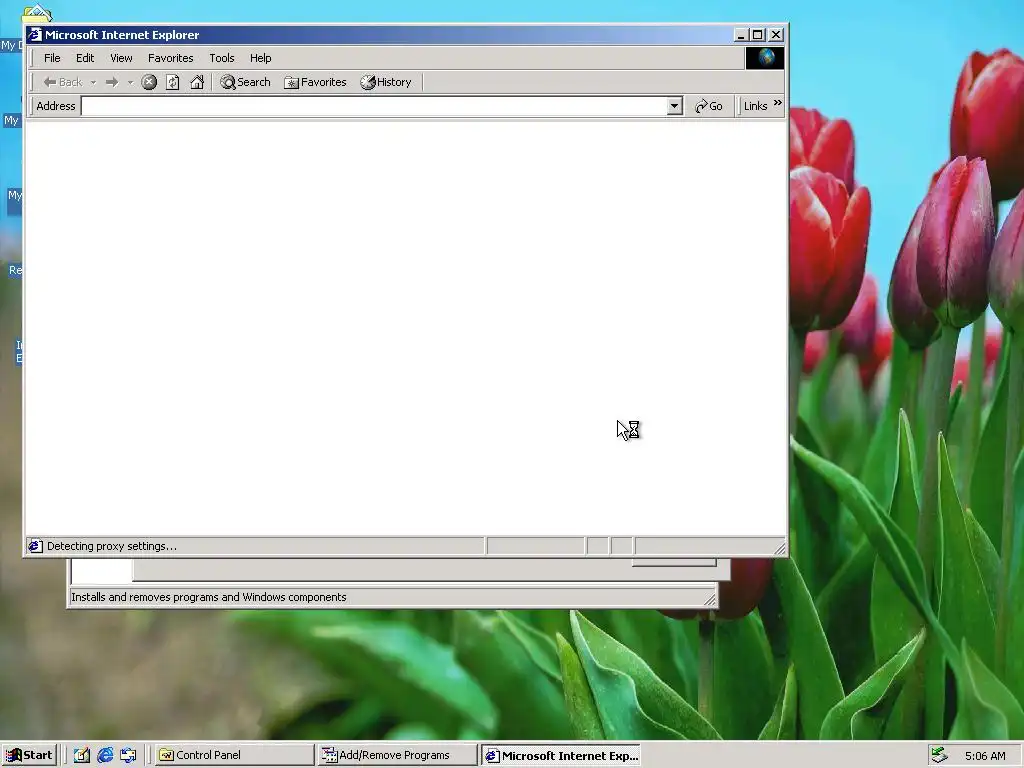Maximize the Internet Explorer window

pyautogui.click(x=758, y=35)
